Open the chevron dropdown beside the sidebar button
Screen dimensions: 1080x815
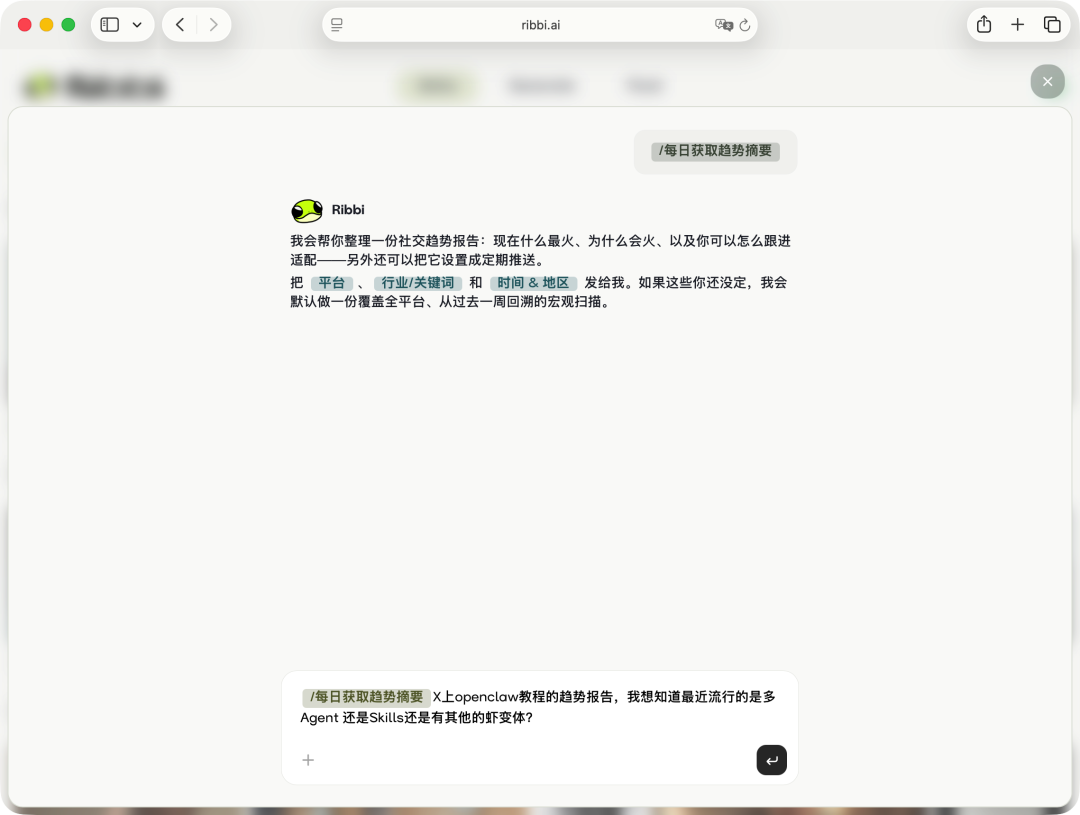[x=136, y=24]
